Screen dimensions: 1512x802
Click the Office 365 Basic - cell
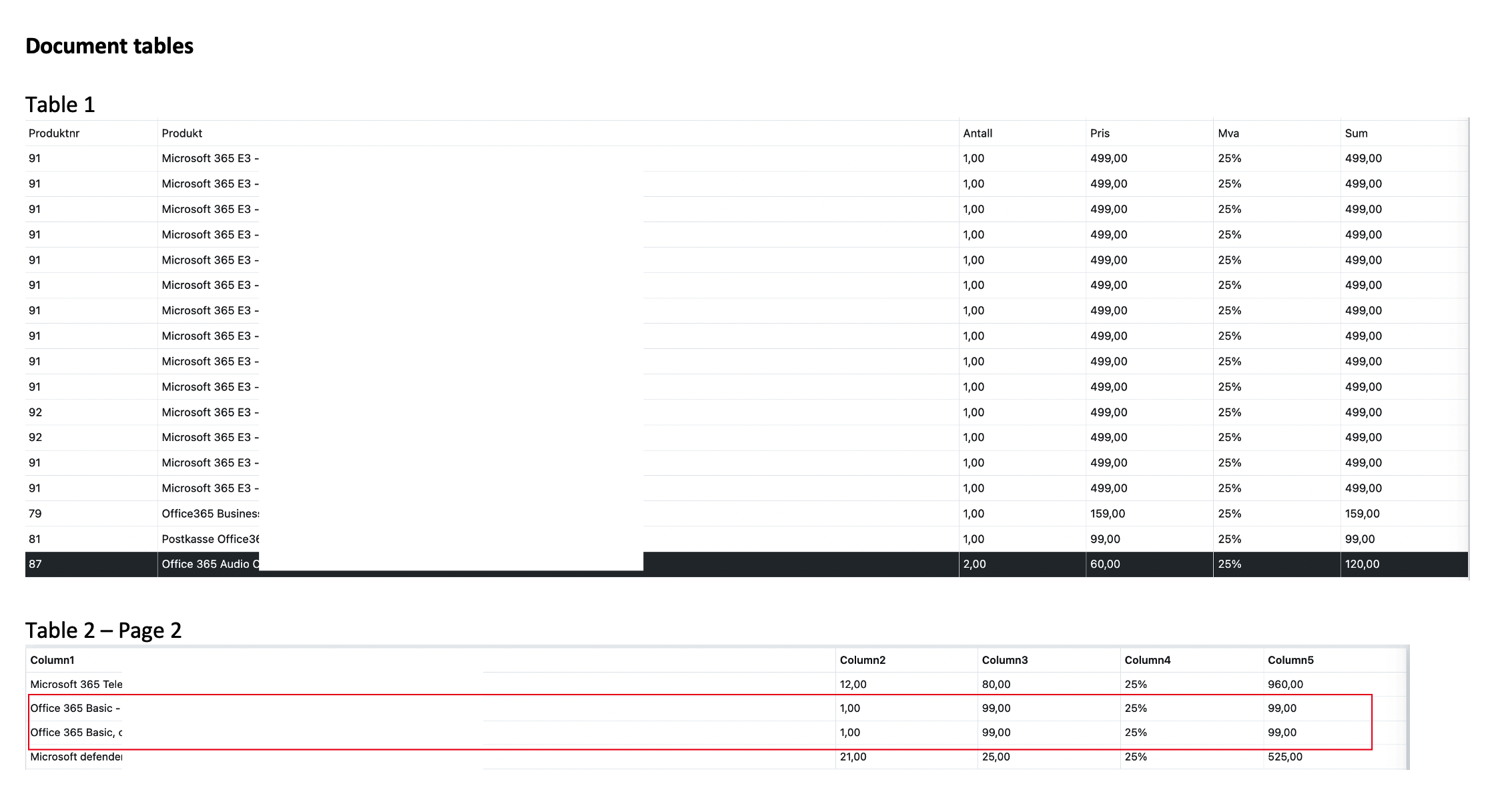pos(75,709)
